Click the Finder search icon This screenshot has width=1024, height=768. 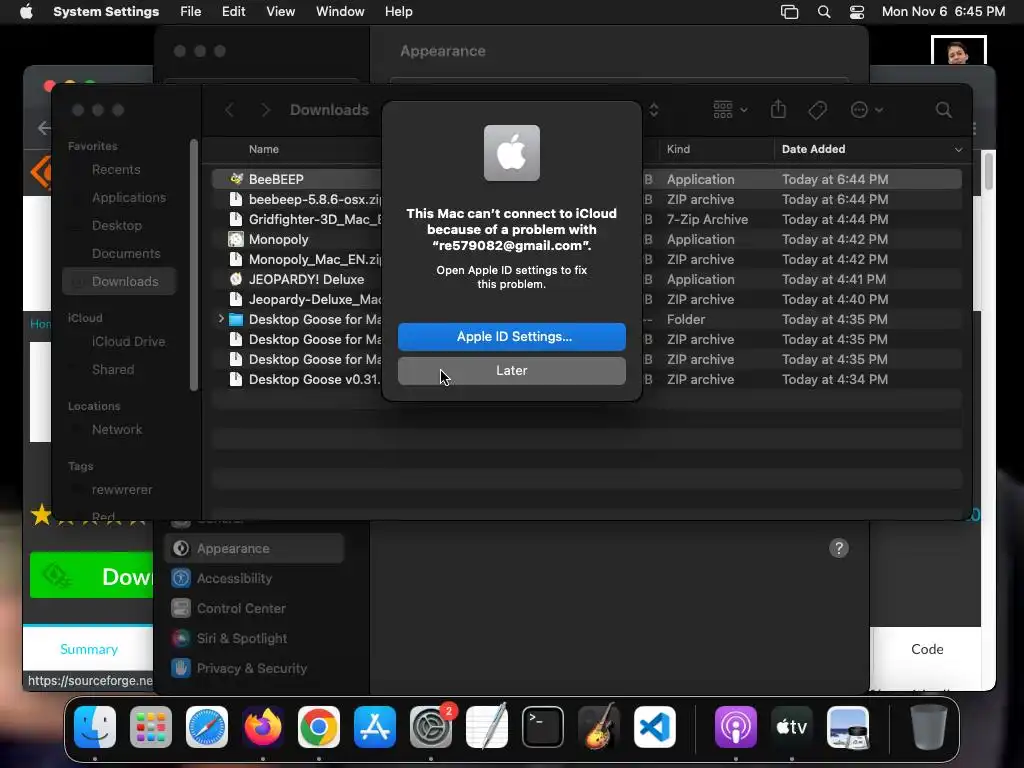[943, 110]
